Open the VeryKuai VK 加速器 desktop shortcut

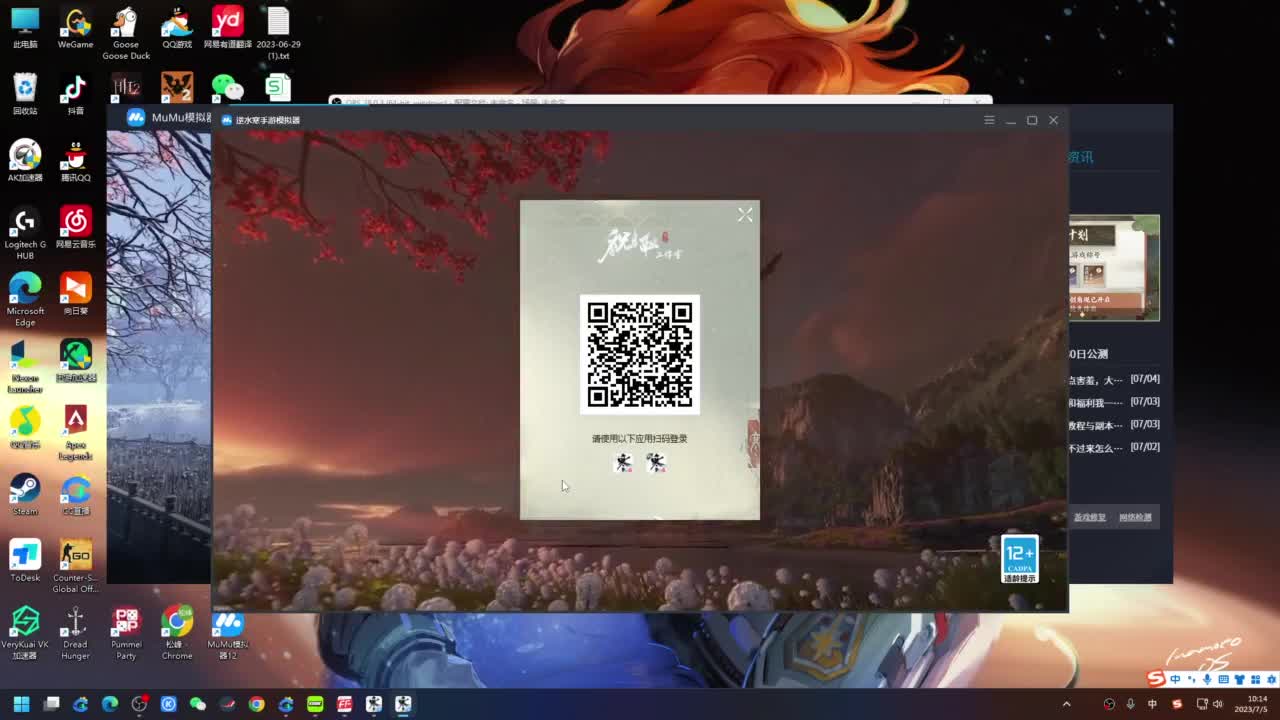click(x=25, y=633)
